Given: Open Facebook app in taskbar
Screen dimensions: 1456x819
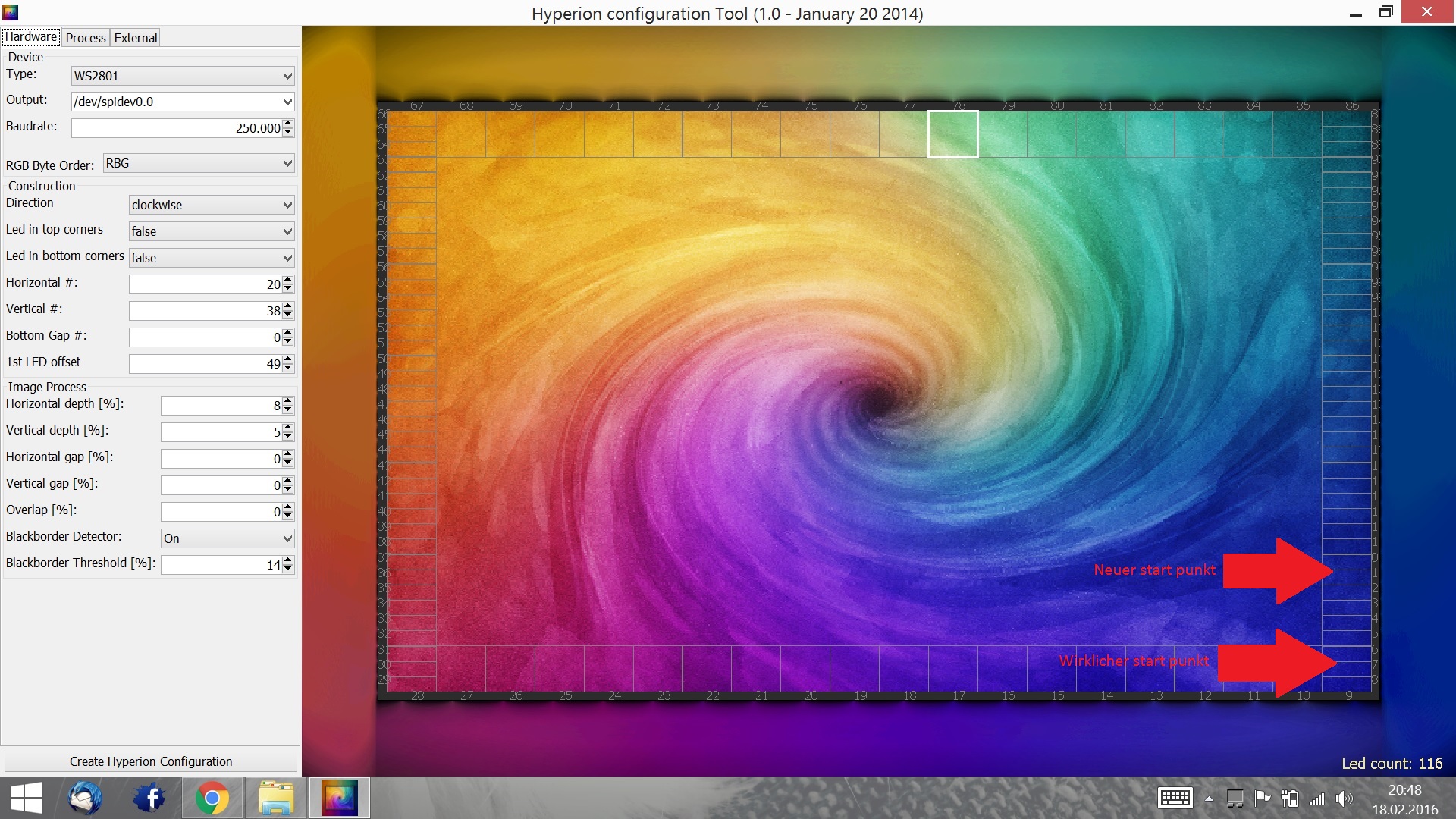Looking at the screenshot, I should pyautogui.click(x=149, y=798).
